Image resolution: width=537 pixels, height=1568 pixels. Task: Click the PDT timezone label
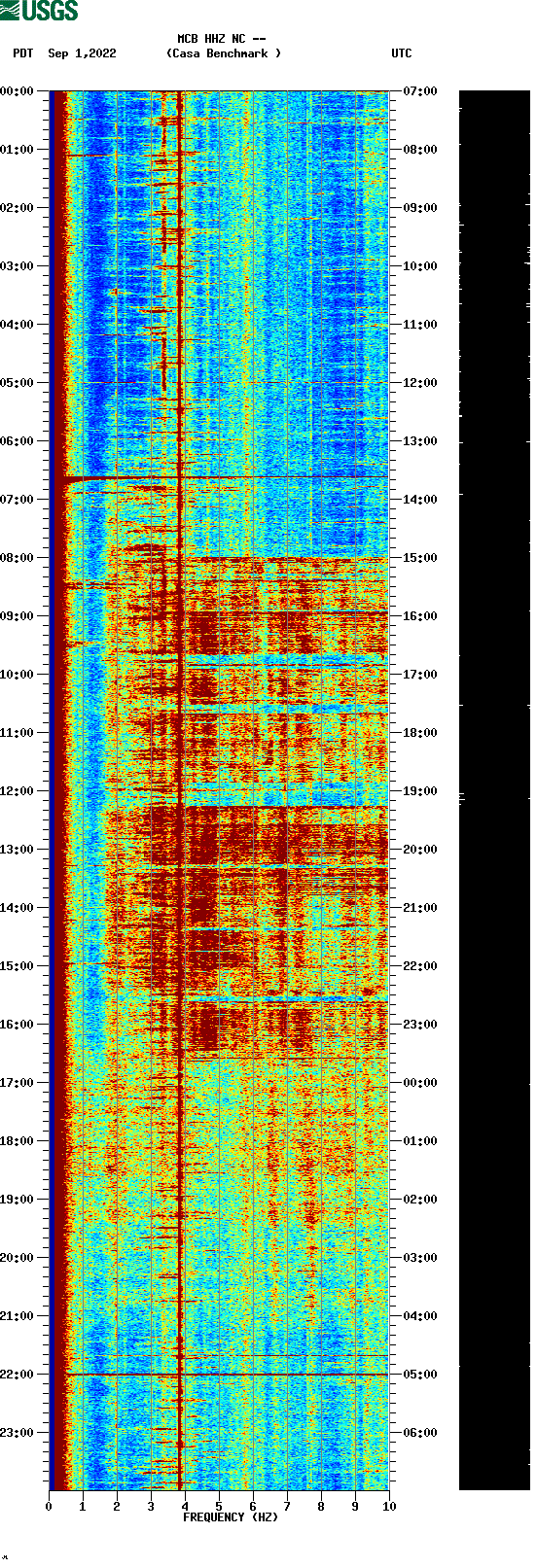pyautogui.click(x=23, y=53)
